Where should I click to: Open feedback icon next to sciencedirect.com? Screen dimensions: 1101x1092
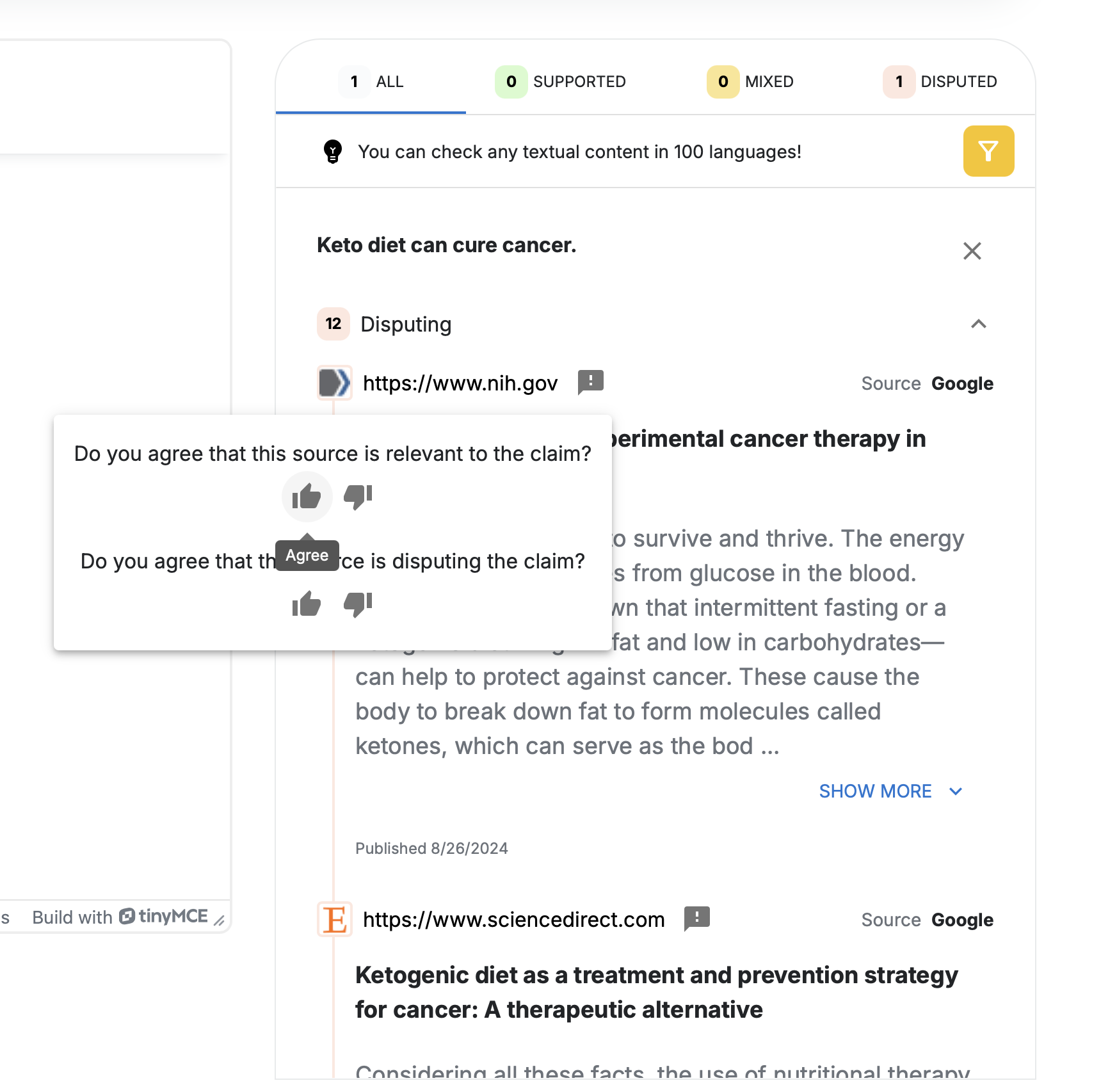(696, 919)
